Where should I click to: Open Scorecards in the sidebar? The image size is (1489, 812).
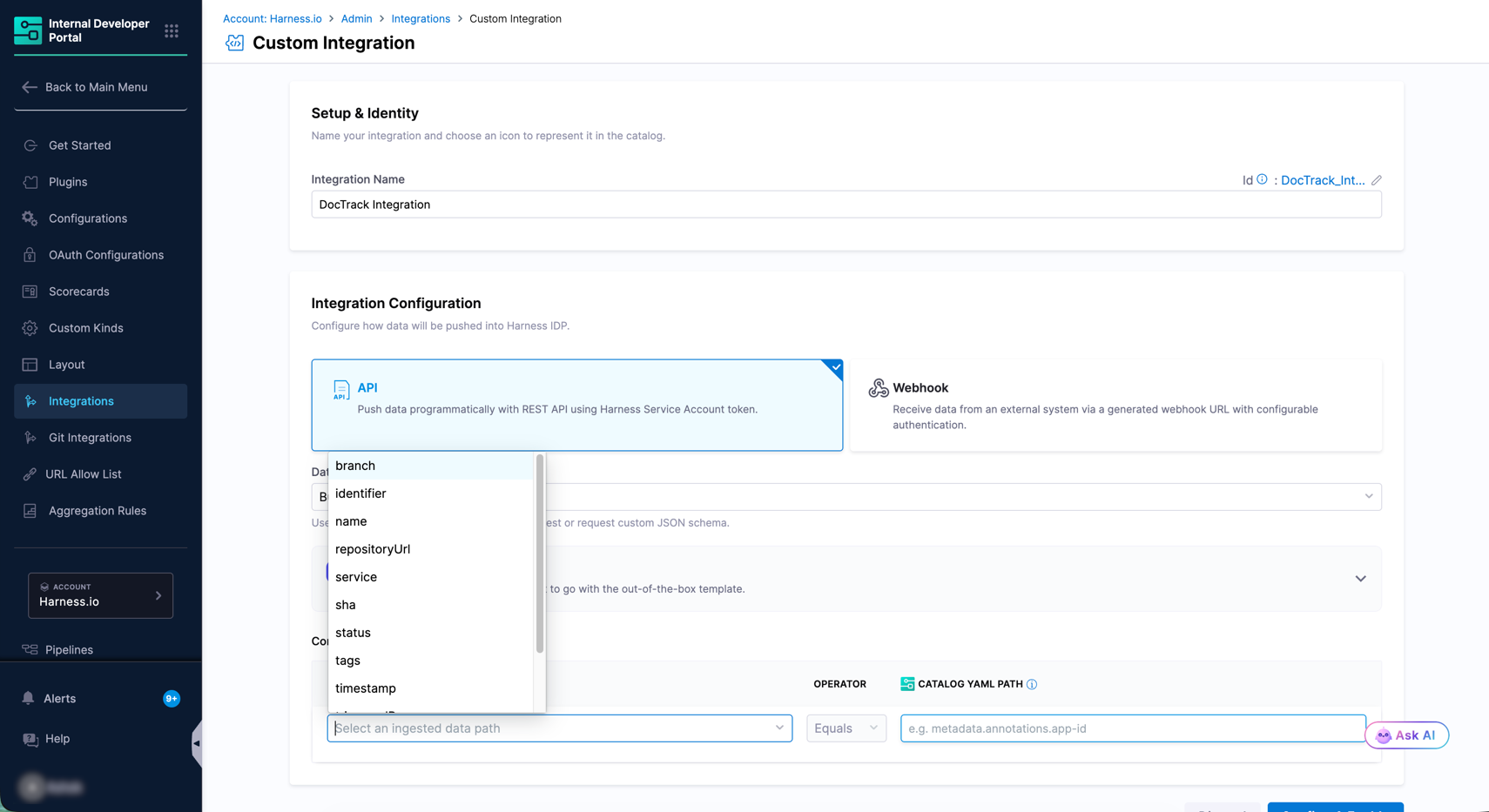pyautogui.click(x=100, y=292)
